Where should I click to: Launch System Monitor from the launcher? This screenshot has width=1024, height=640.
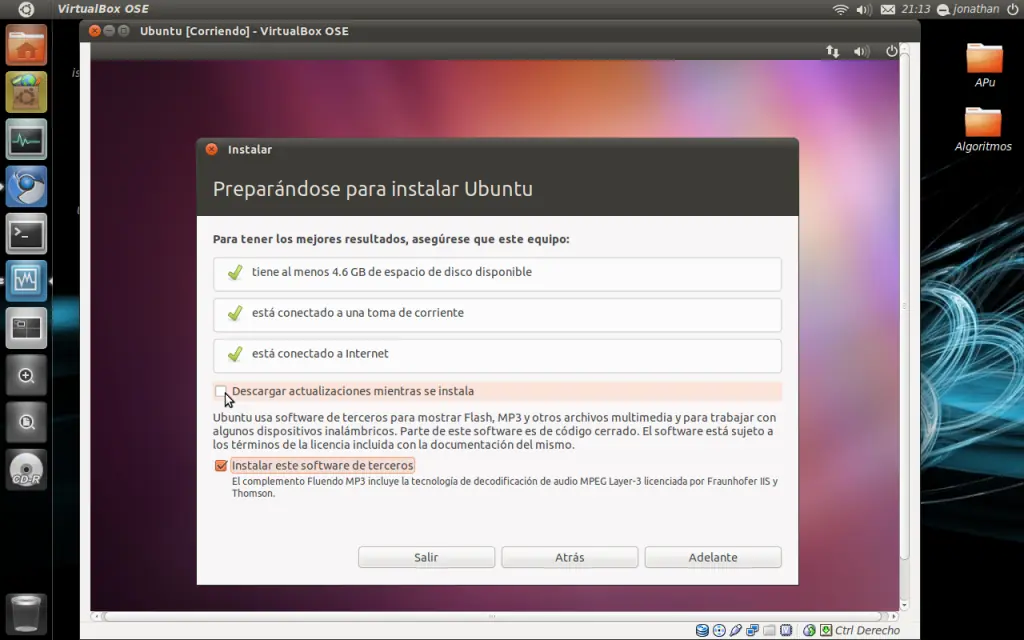[26, 139]
